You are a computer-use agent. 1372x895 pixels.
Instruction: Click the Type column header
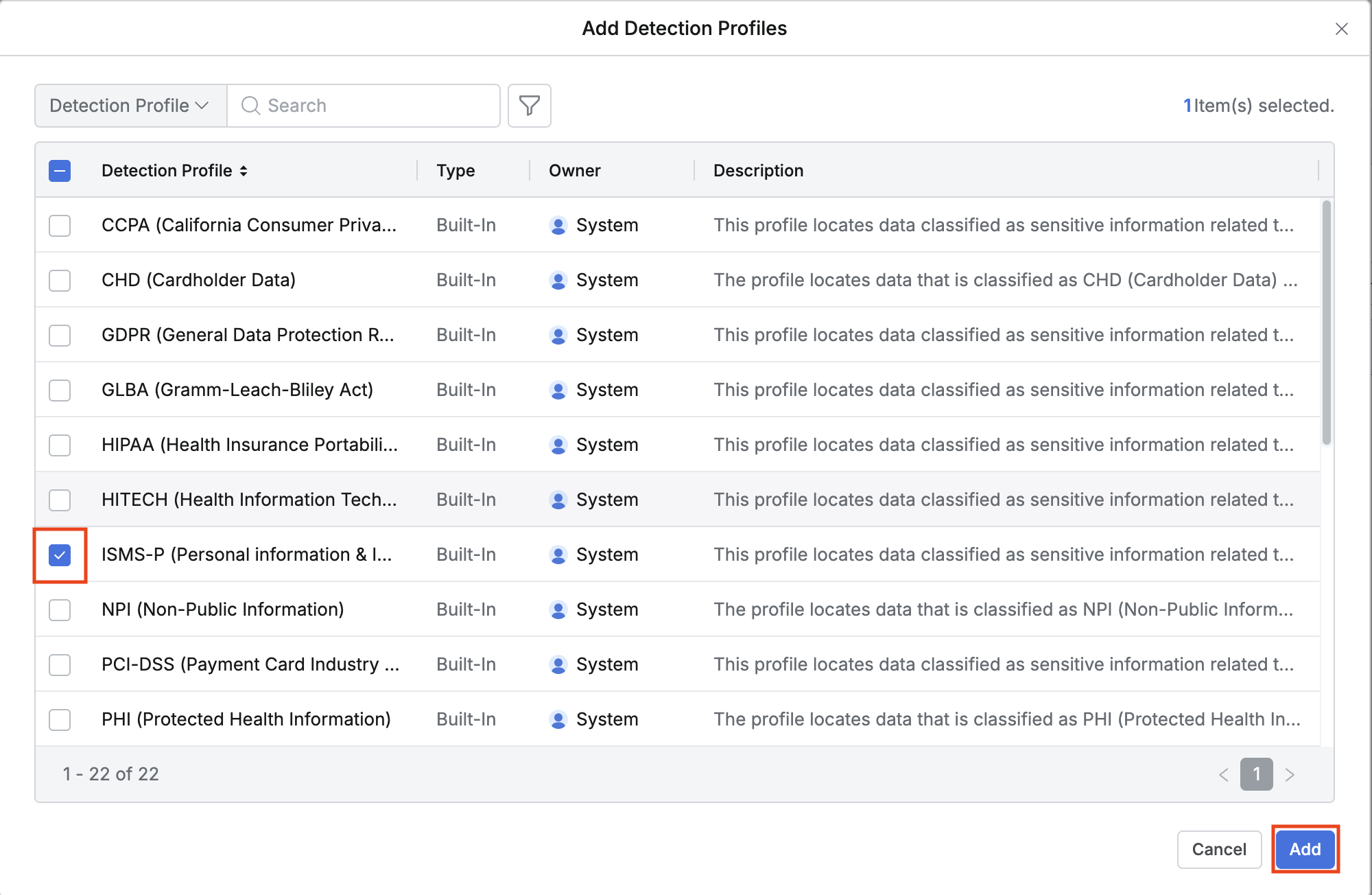(456, 171)
